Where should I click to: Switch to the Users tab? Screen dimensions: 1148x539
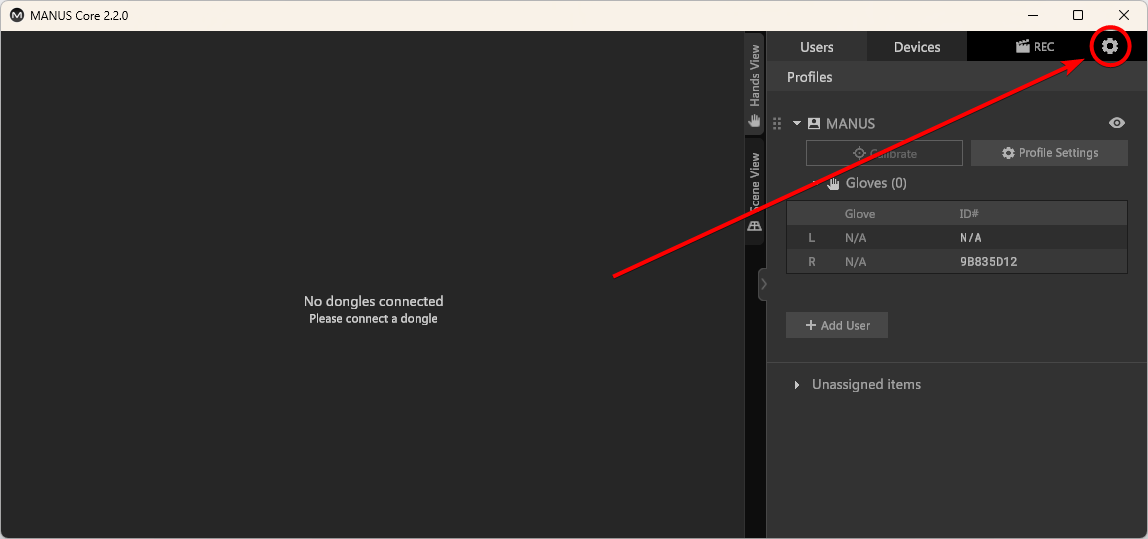[816, 47]
